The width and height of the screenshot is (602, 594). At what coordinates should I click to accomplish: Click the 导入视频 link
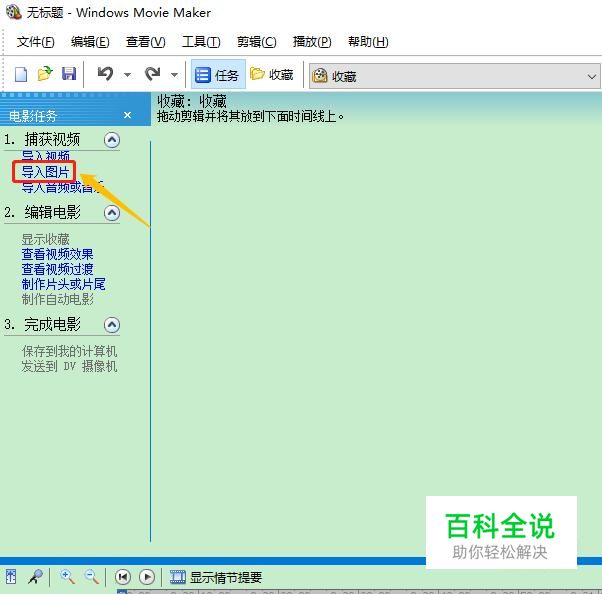tap(45, 156)
